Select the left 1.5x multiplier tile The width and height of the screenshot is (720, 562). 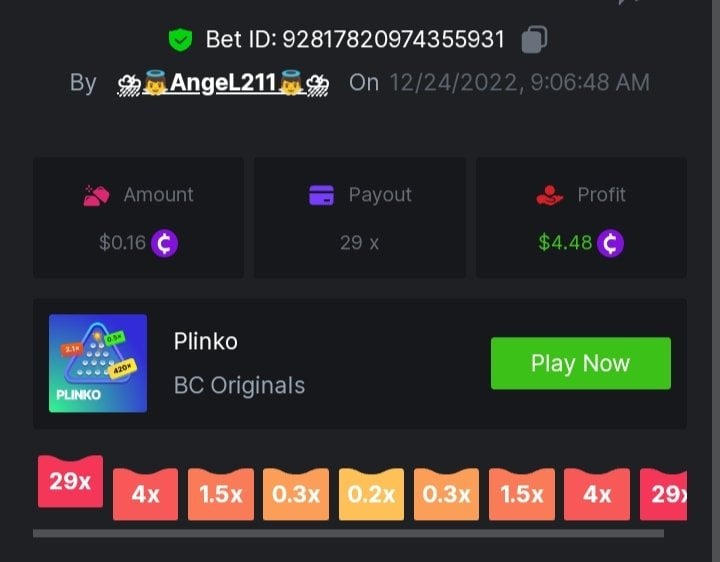(221, 494)
